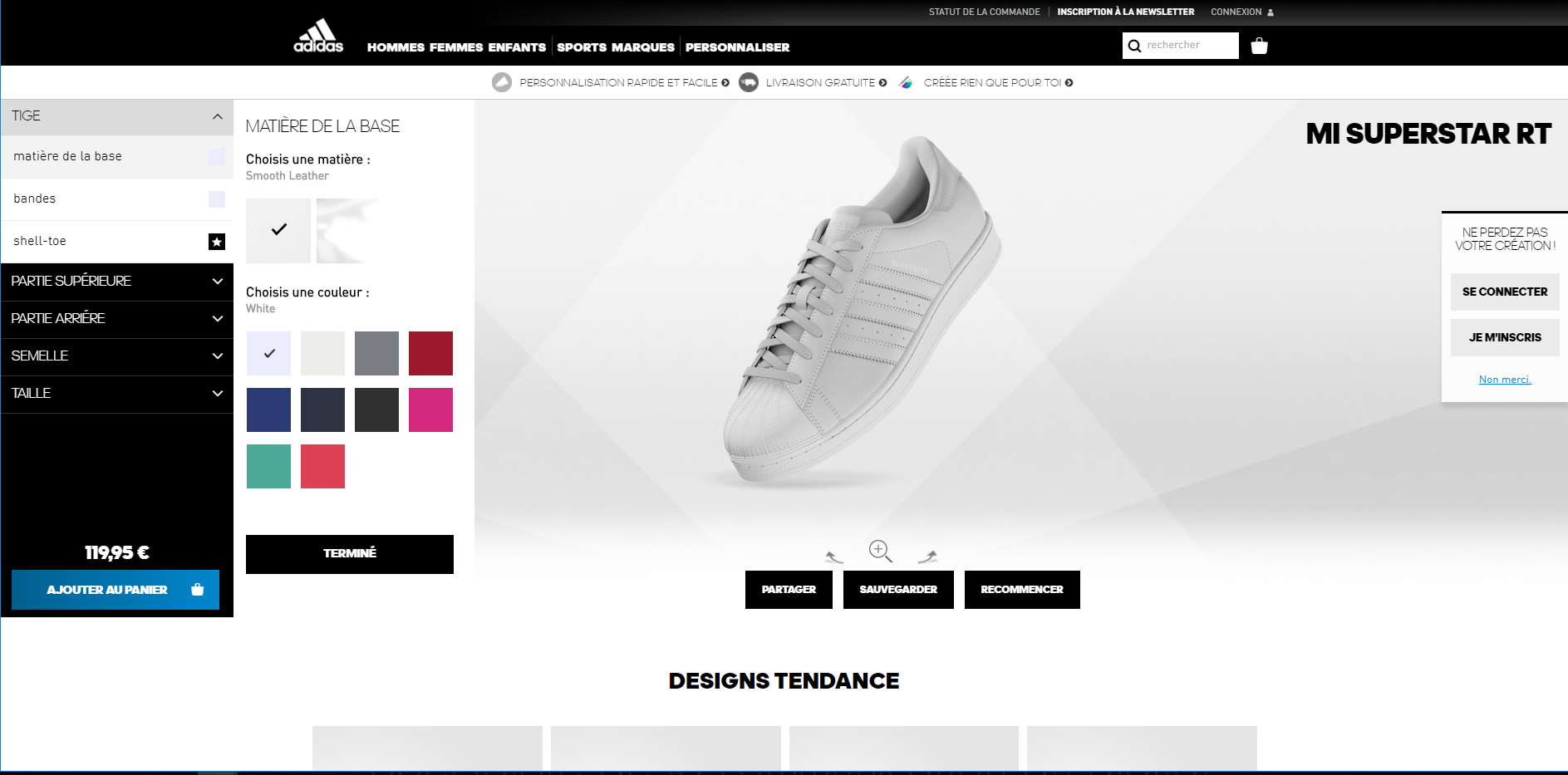Viewport: 1568px width, 775px height.
Task: Choose the second material texture option
Action: click(x=348, y=230)
